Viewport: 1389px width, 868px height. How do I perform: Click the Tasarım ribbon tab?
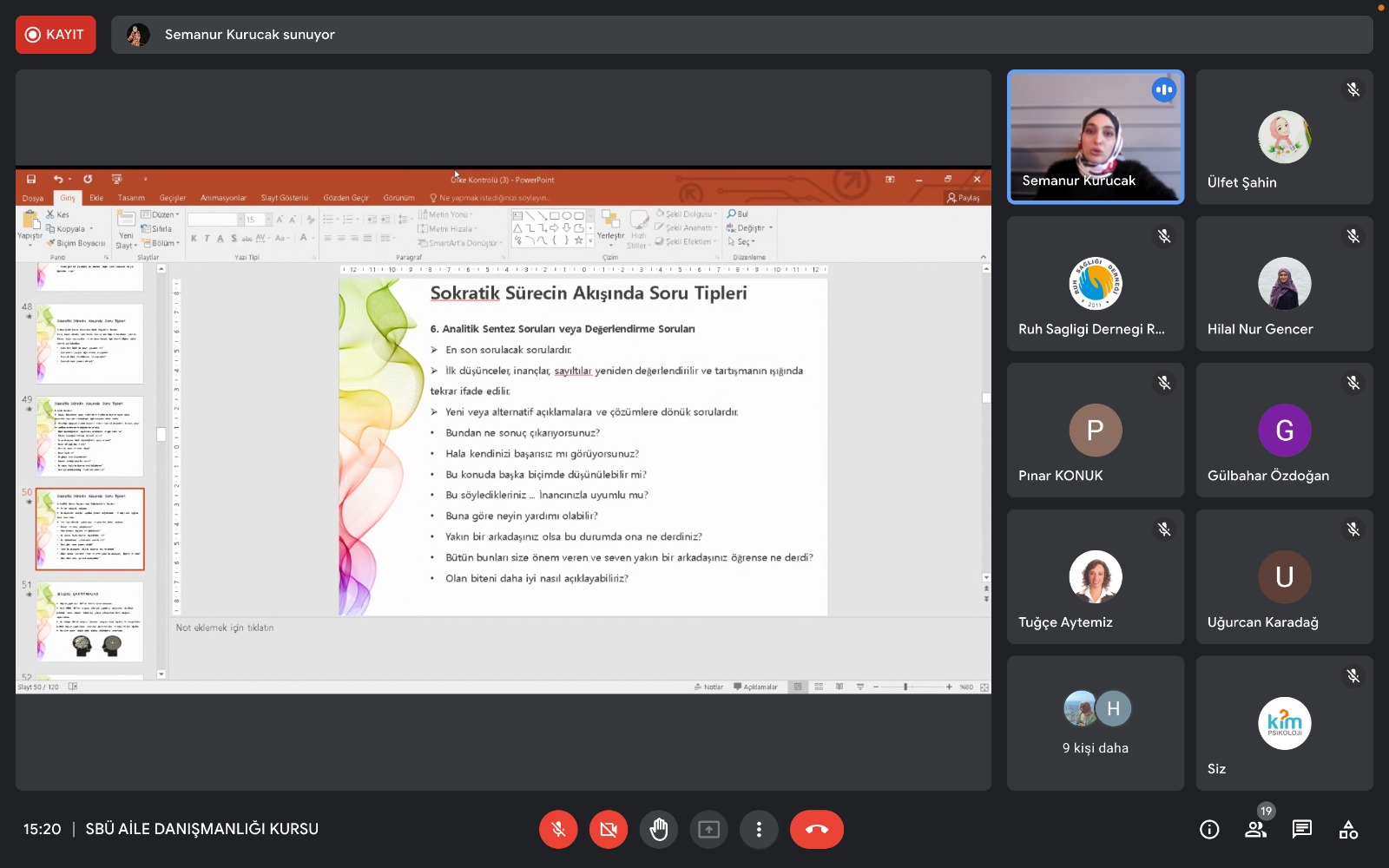(131, 198)
